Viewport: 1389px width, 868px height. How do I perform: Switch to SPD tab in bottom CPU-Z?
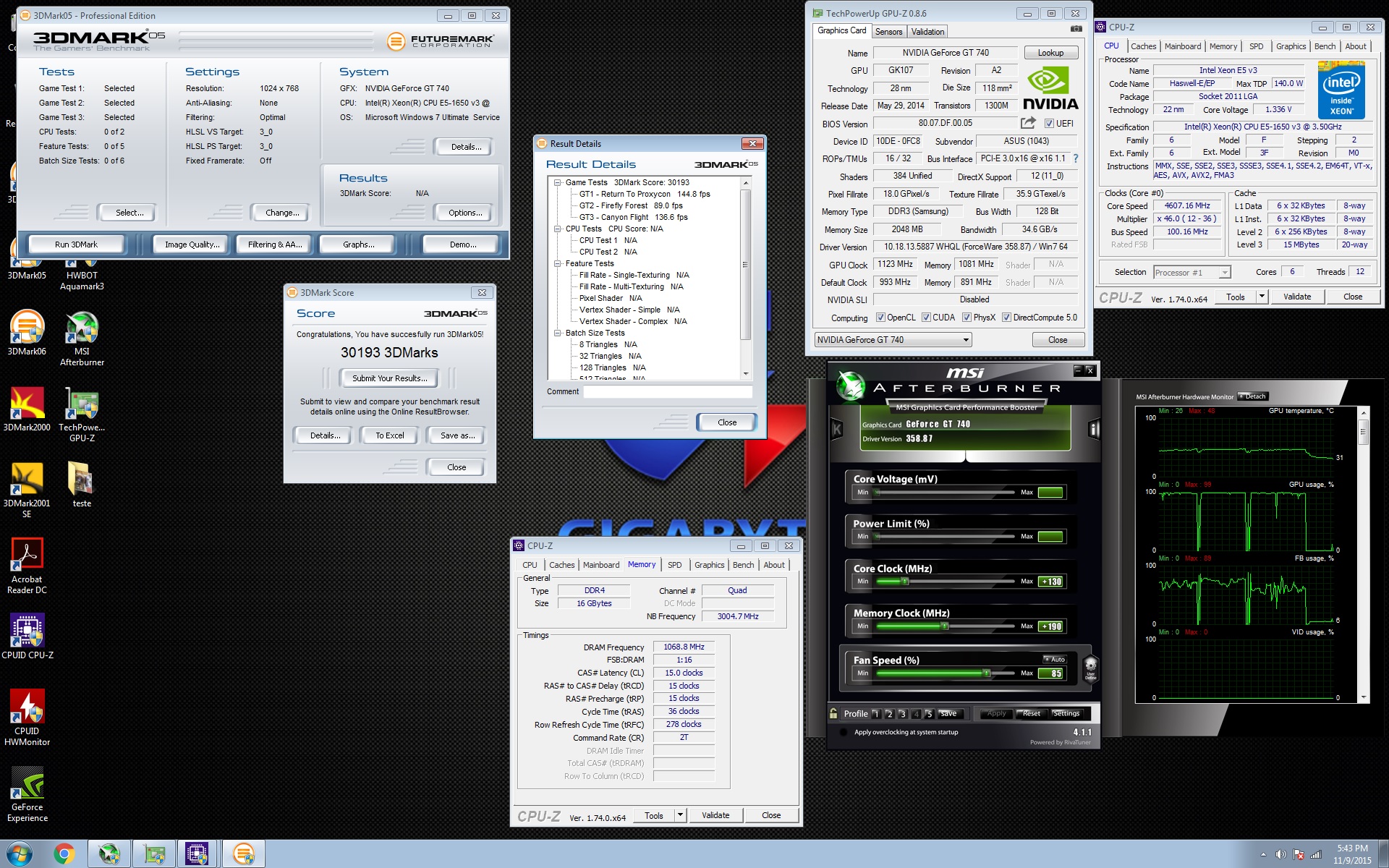point(674,565)
